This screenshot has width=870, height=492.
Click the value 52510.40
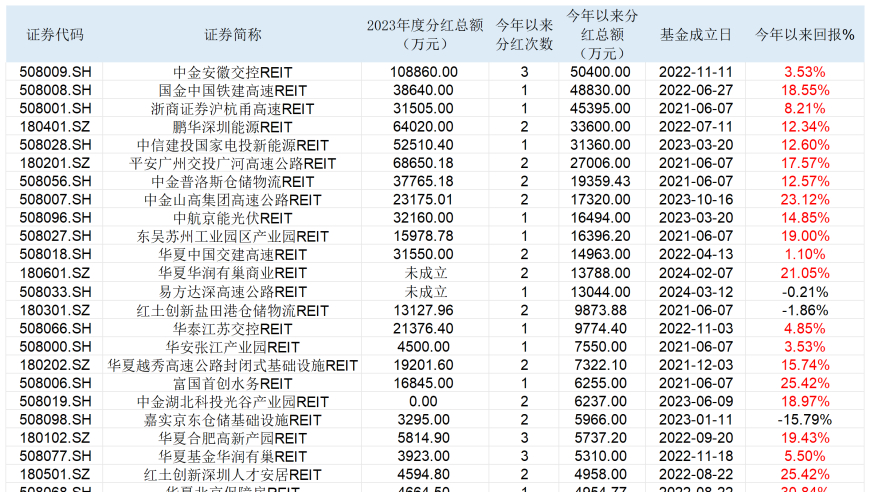pos(423,145)
